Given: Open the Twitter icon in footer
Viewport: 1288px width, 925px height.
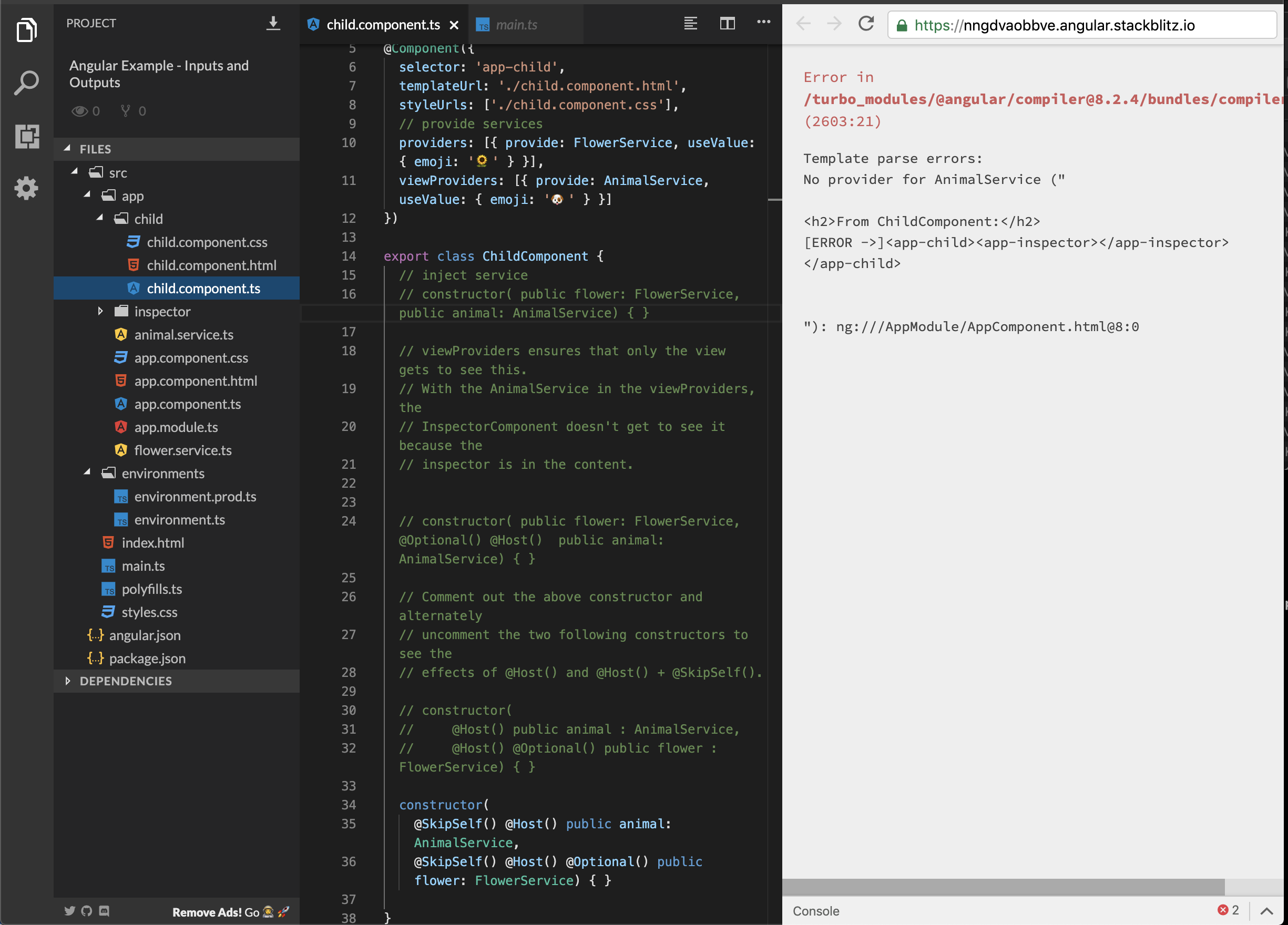Looking at the screenshot, I should pos(69,911).
